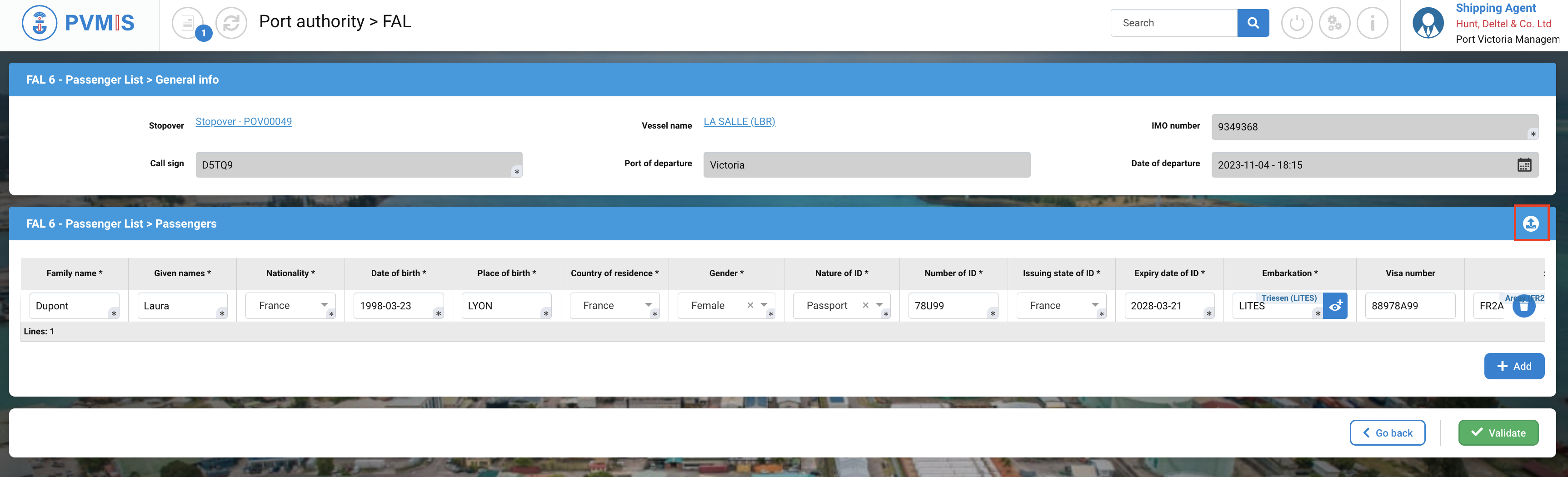Clear the Passport ID type selection
The image size is (1568, 477).
point(865,305)
